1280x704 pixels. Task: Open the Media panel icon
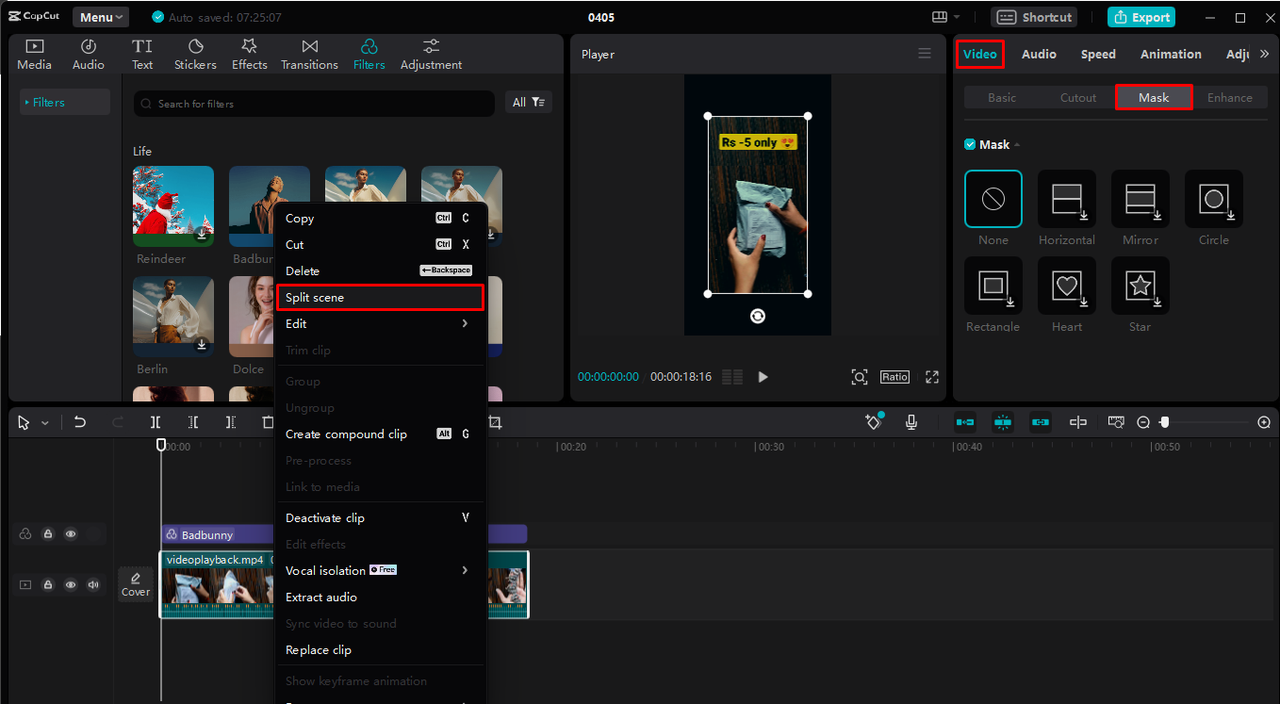tap(34, 54)
